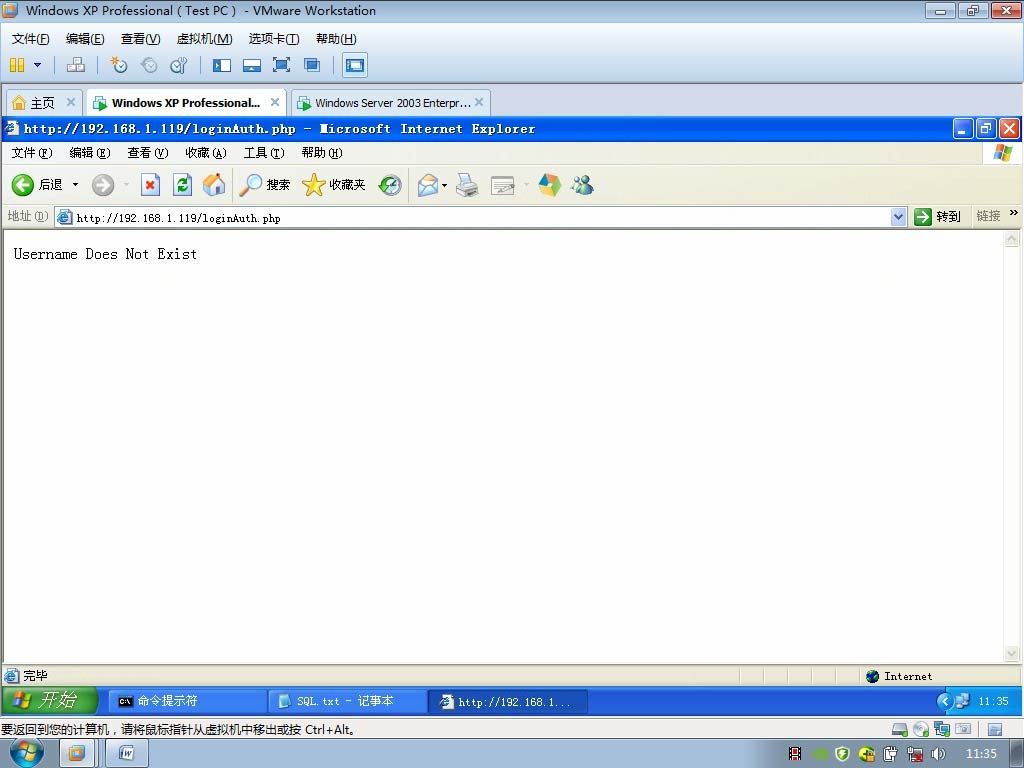The height and width of the screenshot is (768, 1024).
Task: Click IE mail envelope icon
Action: pos(428,185)
